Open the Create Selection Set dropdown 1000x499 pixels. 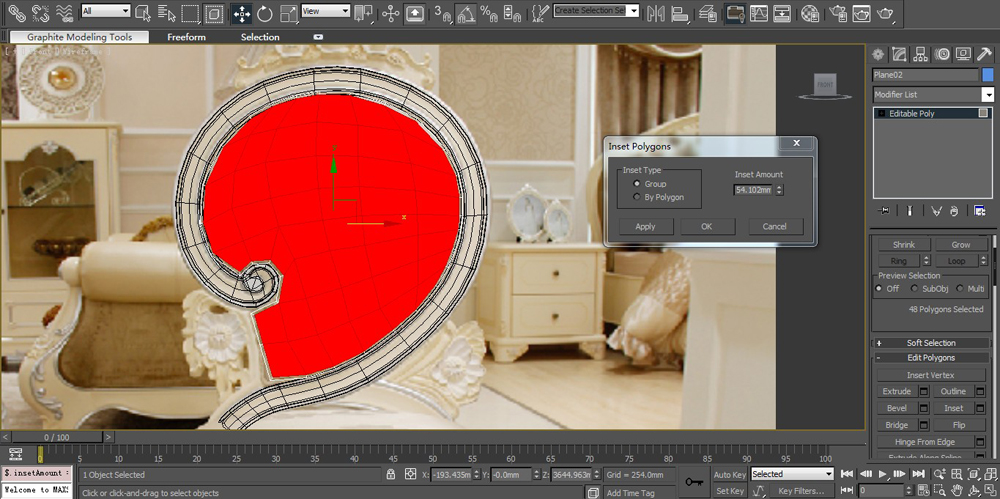click(x=596, y=10)
